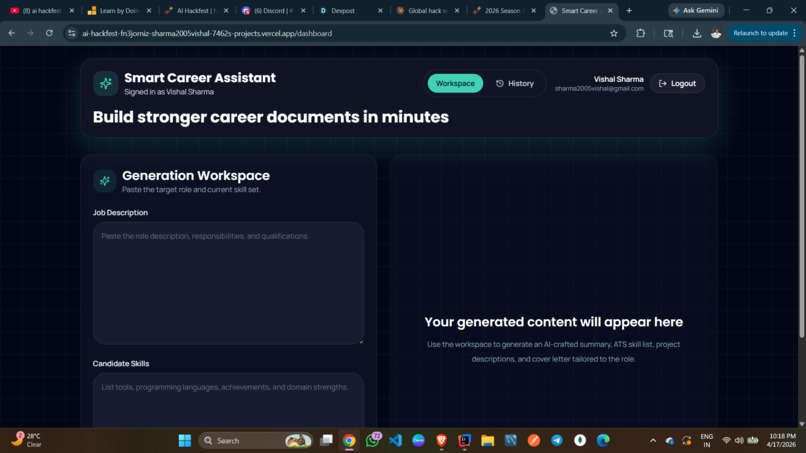806x453 pixels.
Task: Open Ask Gemini button
Action: [x=696, y=10]
